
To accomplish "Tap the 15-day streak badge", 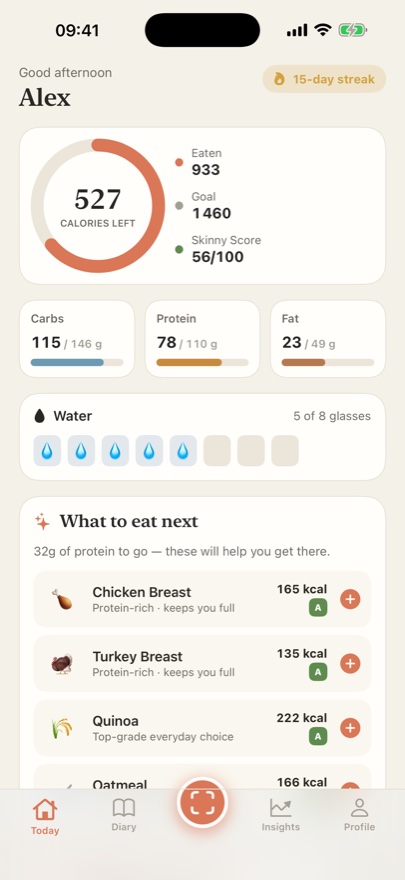I will click(324, 79).
